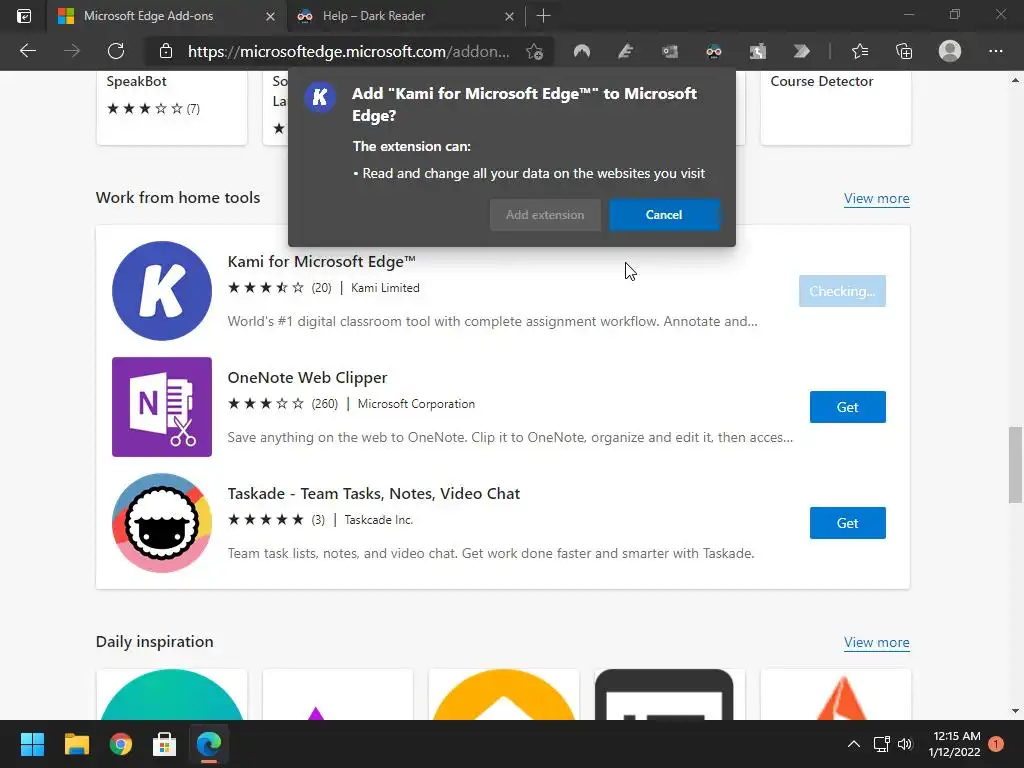
Task: Click the OneNote Web Clipper purple logo
Action: [x=162, y=407]
